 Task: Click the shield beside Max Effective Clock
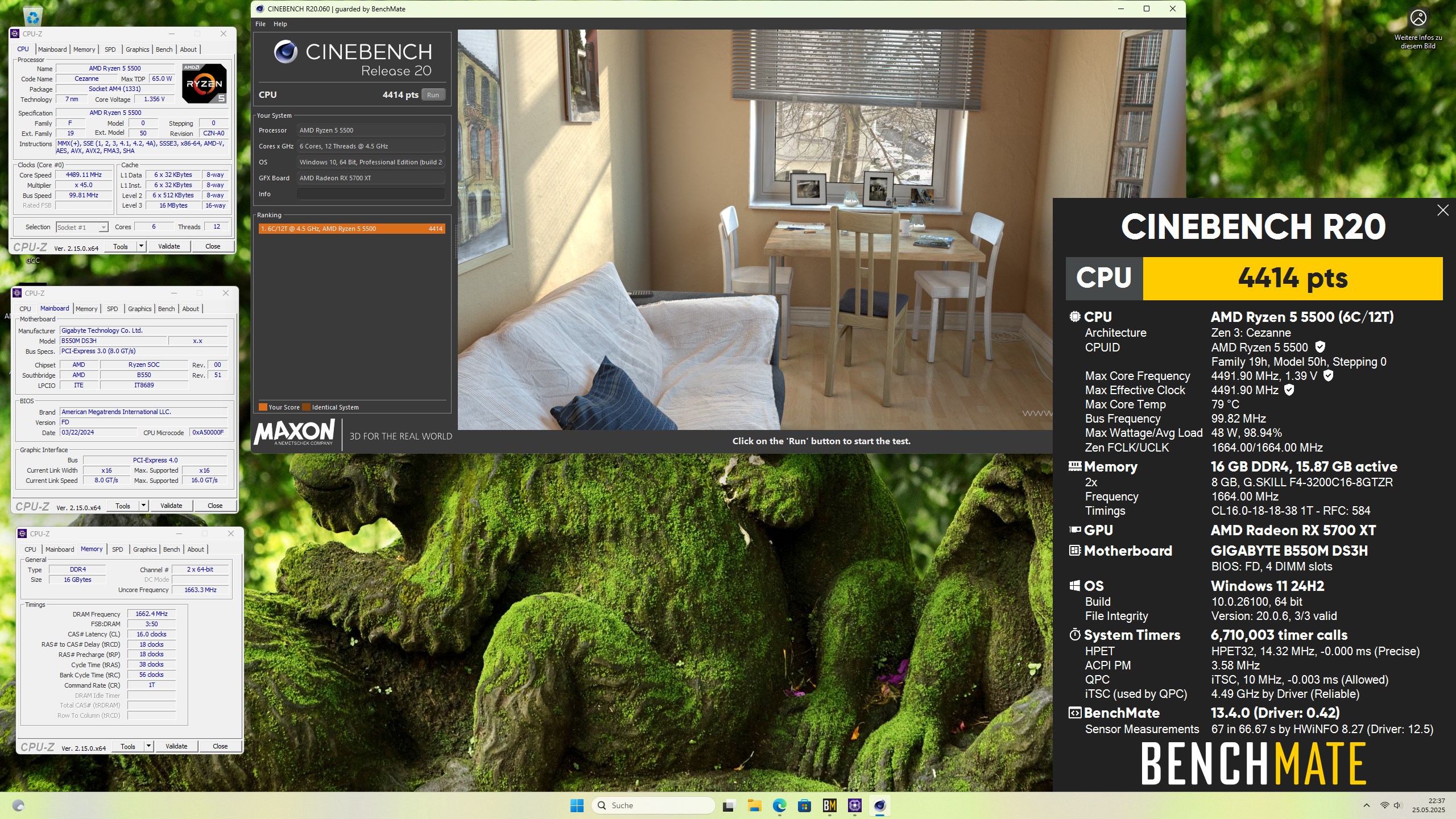pyautogui.click(x=1289, y=390)
